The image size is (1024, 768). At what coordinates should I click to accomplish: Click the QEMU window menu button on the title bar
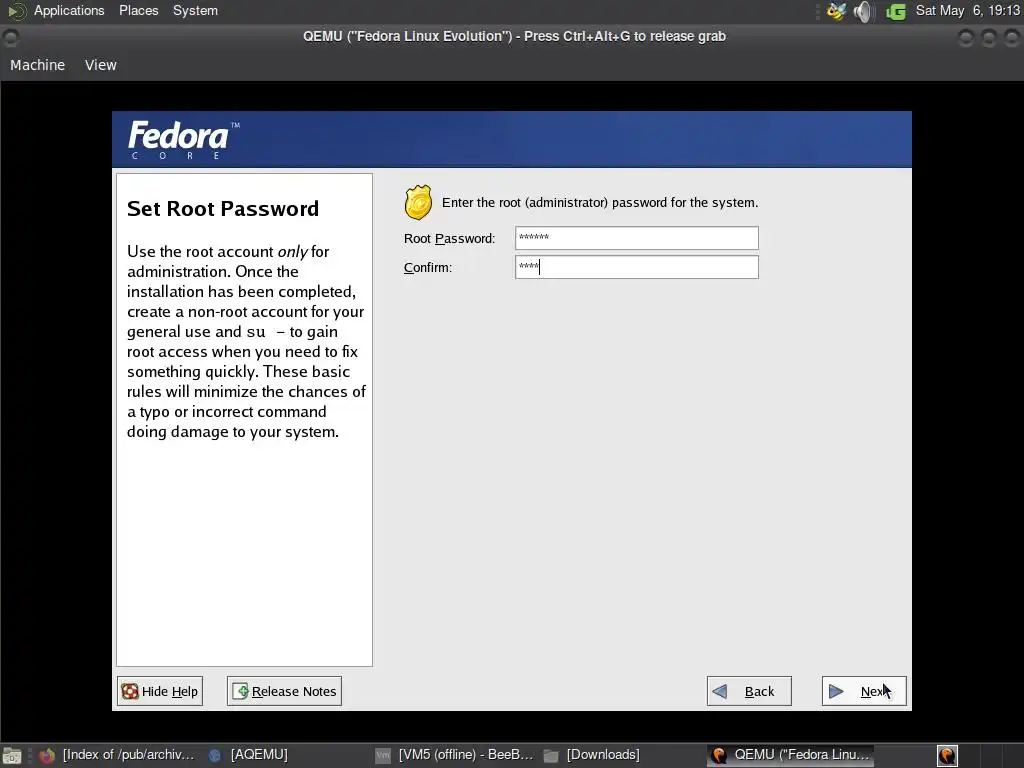10,38
